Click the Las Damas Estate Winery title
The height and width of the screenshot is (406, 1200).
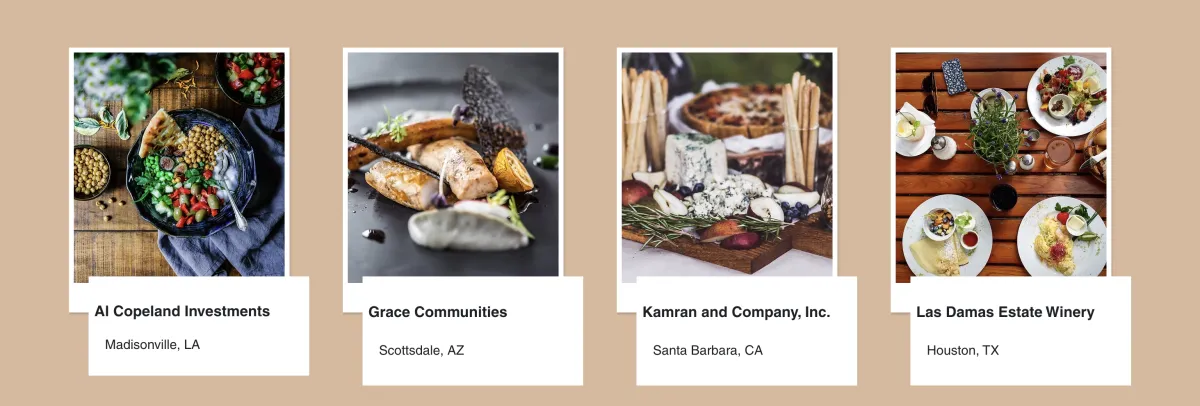pos(1005,312)
